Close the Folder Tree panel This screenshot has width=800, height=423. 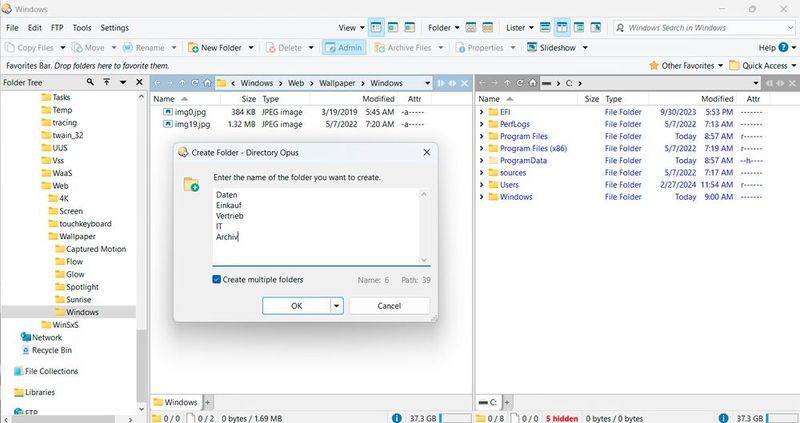(x=139, y=82)
